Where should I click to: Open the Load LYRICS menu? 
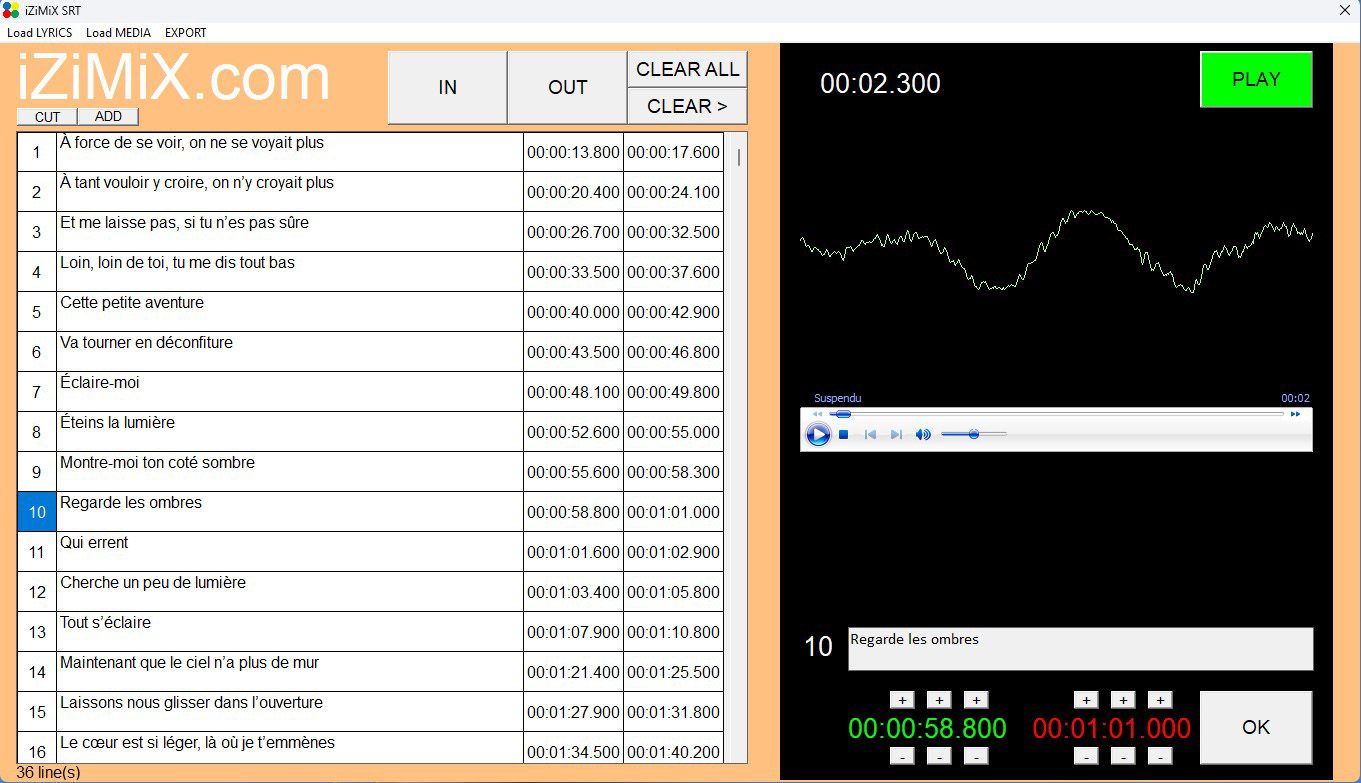tap(40, 33)
